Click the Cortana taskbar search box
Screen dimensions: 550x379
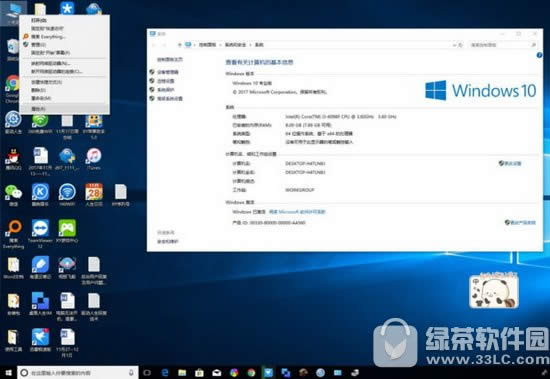pyautogui.click(x=78, y=373)
